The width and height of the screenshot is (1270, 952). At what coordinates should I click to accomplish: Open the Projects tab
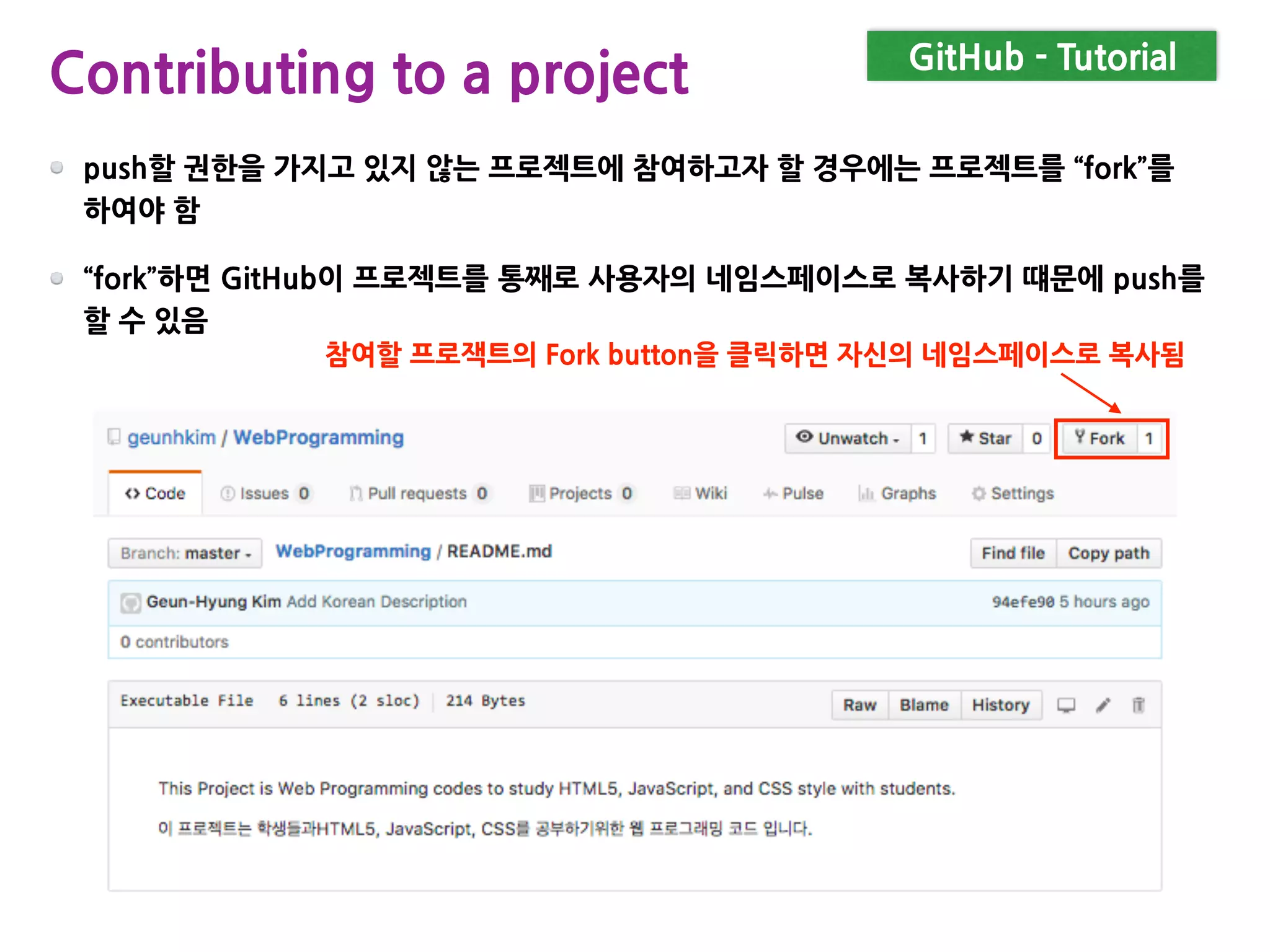(581, 493)
